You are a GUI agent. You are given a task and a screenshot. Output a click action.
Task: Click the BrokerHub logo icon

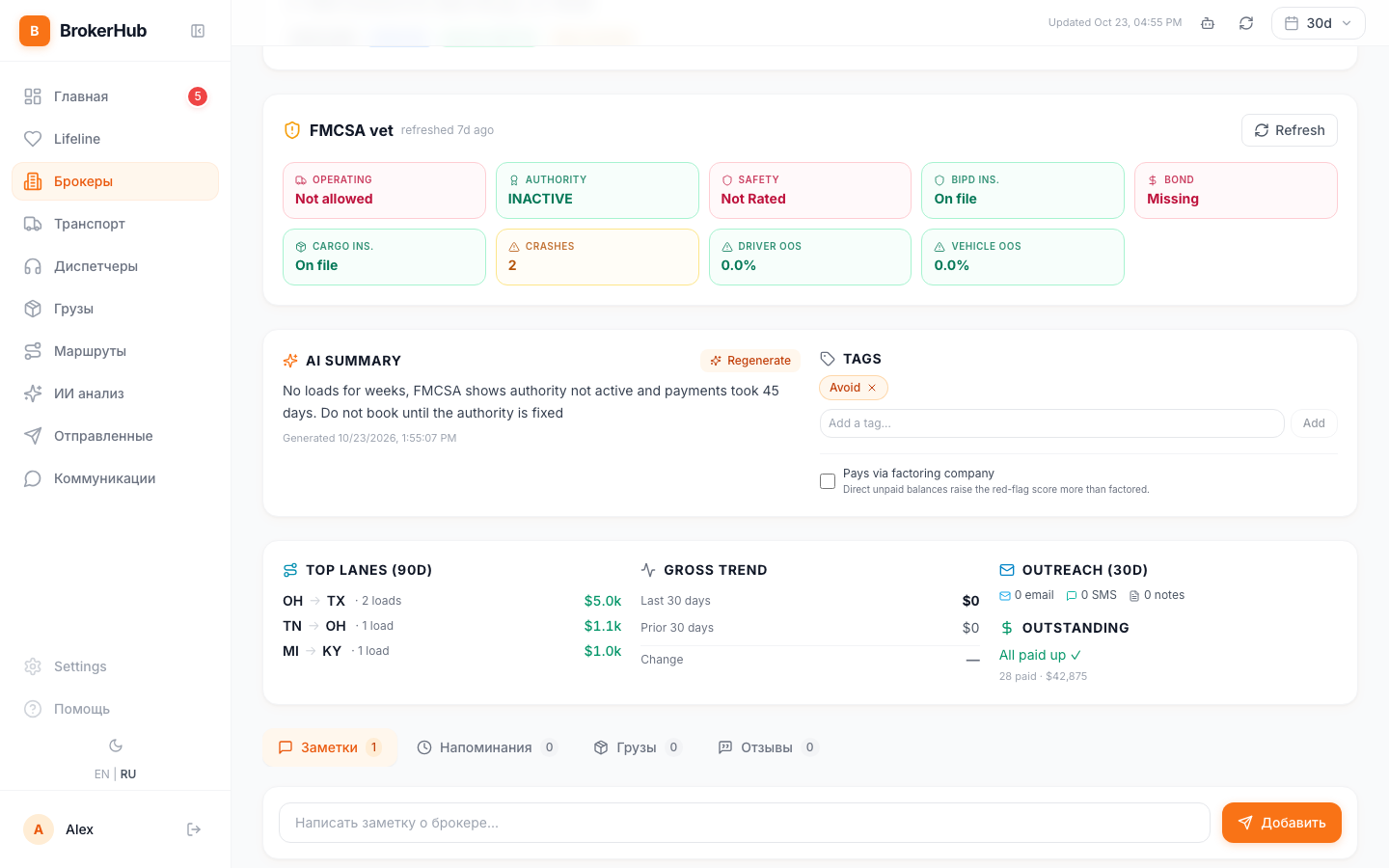point(35,31)
